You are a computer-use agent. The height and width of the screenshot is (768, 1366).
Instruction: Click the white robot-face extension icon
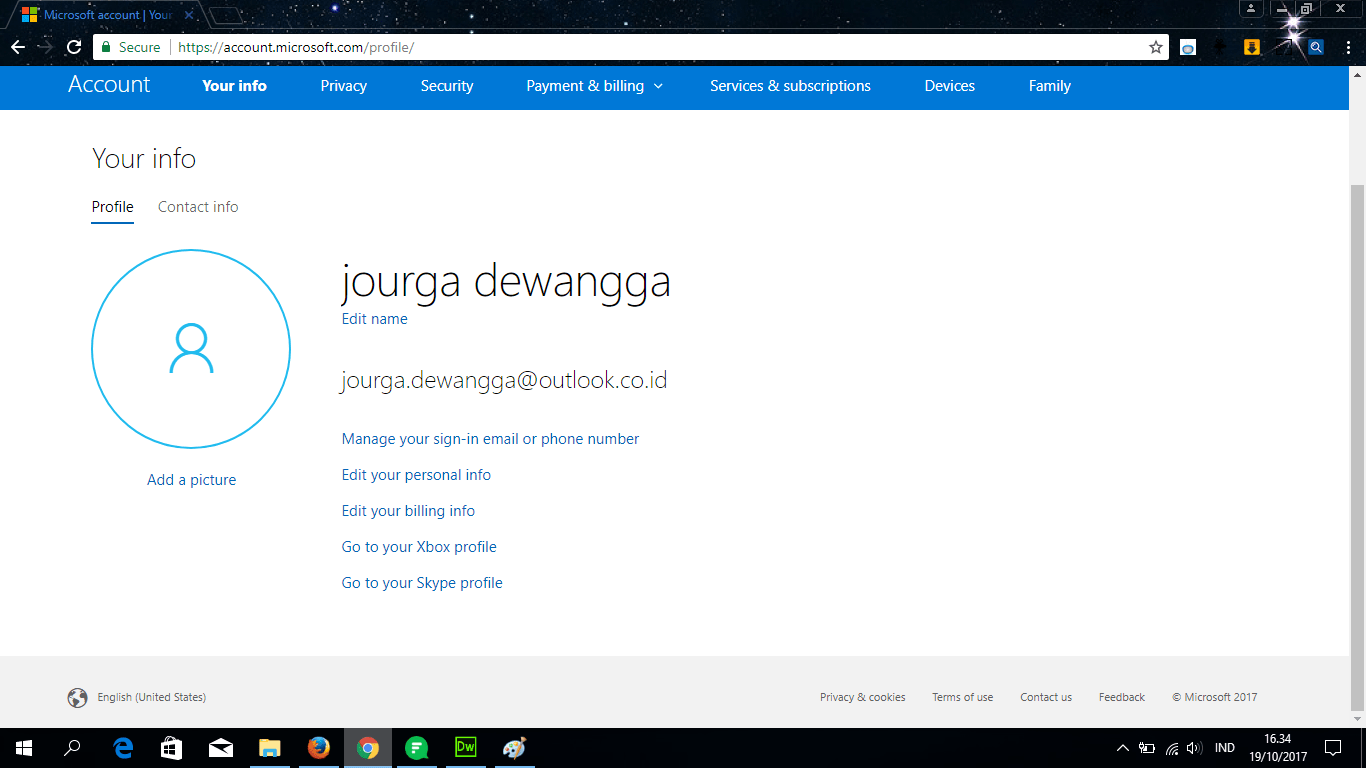click(1188, 47)
